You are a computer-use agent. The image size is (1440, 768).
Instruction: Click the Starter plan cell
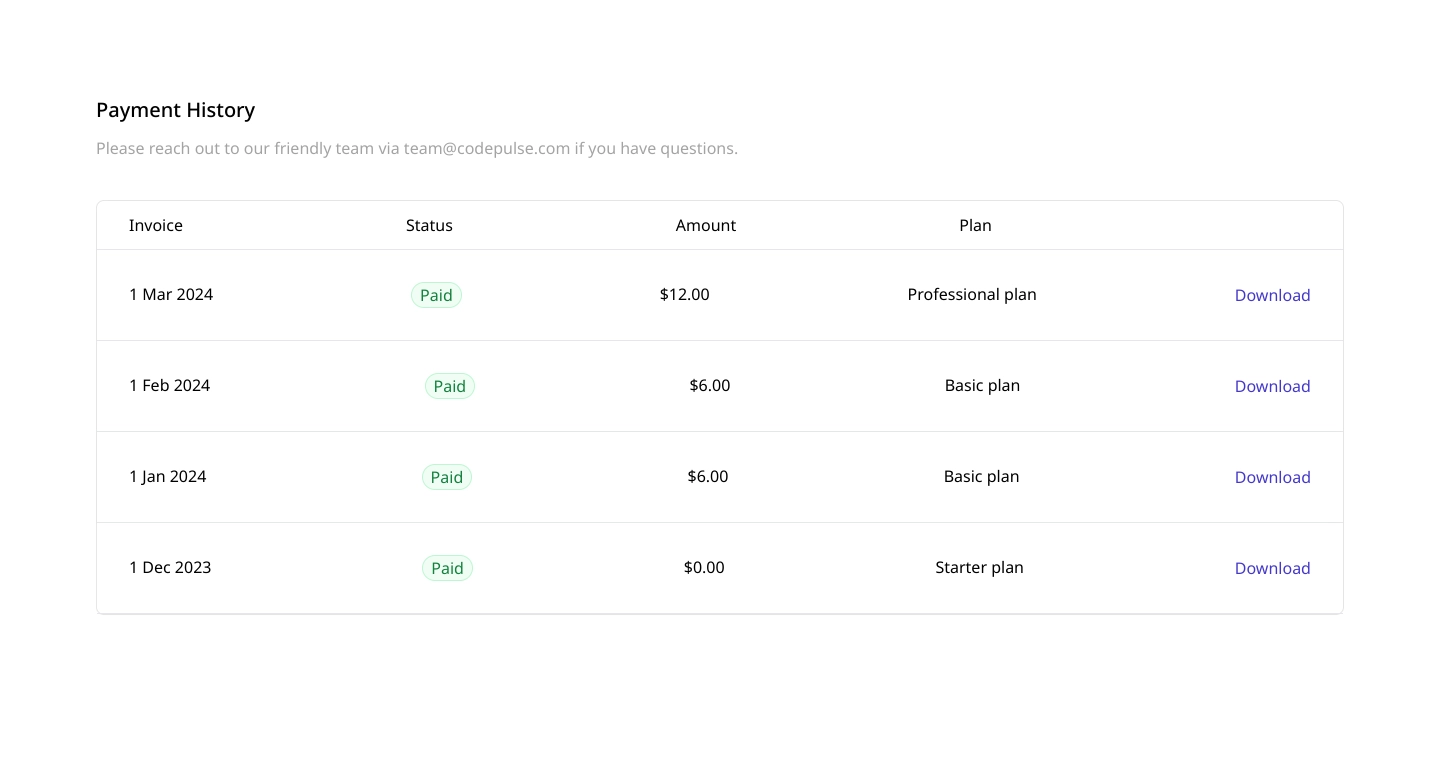click(979, 567)
